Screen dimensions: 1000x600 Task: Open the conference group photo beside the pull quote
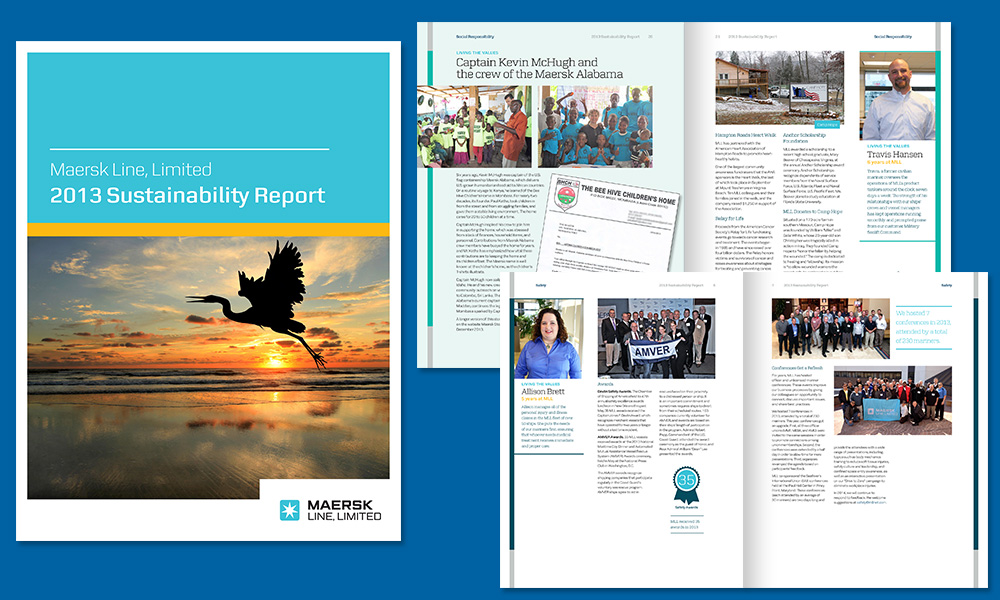pos(830,328)
